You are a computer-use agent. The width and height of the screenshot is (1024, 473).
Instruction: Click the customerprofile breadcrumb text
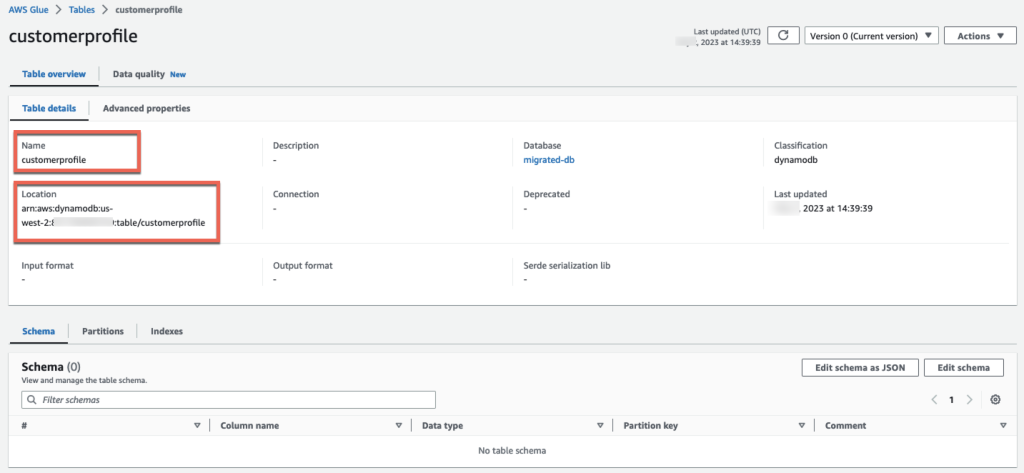148,10
